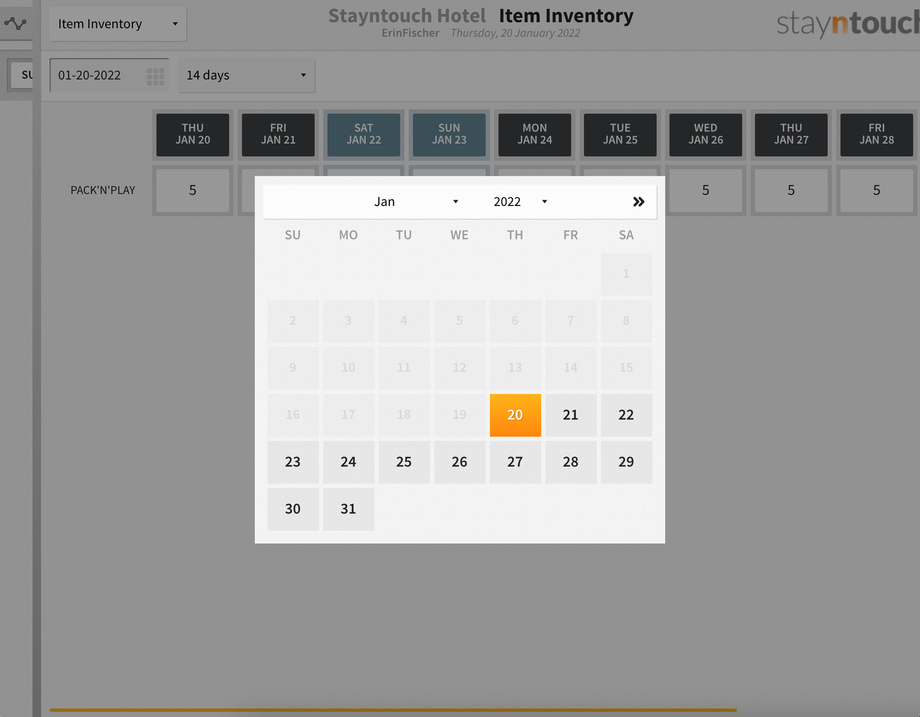The image size is (920, 717).
Task: Click the WED JAN 26 column header
Action: (x=706, y=134)
